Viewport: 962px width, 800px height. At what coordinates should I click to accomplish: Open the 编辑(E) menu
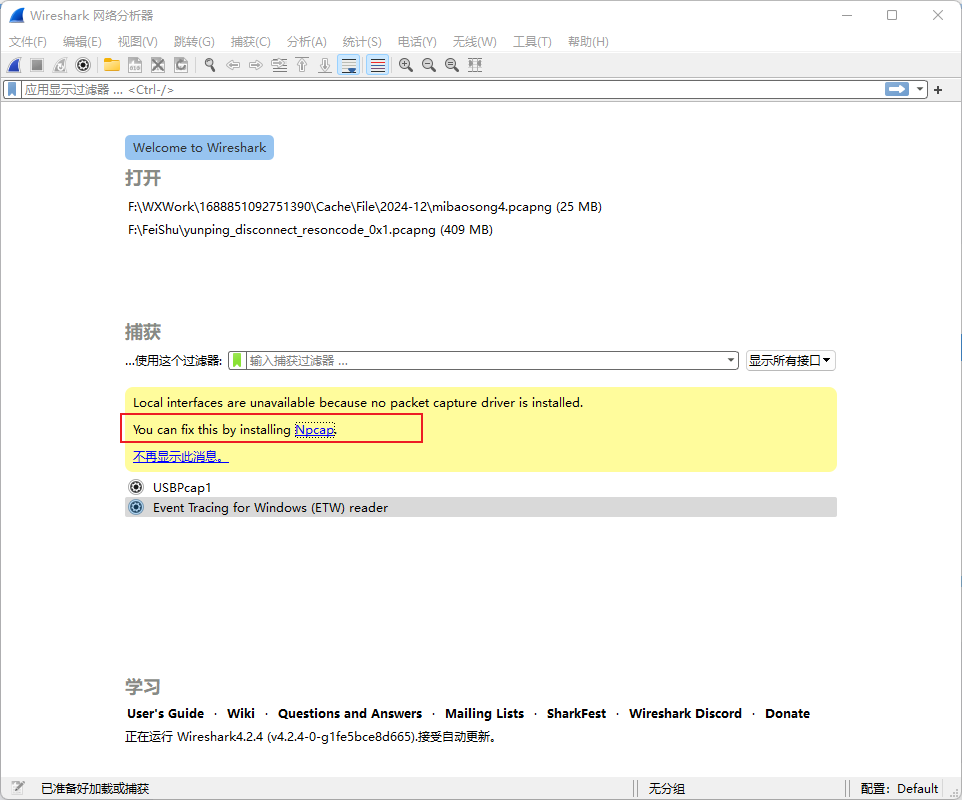click(82, 42)
